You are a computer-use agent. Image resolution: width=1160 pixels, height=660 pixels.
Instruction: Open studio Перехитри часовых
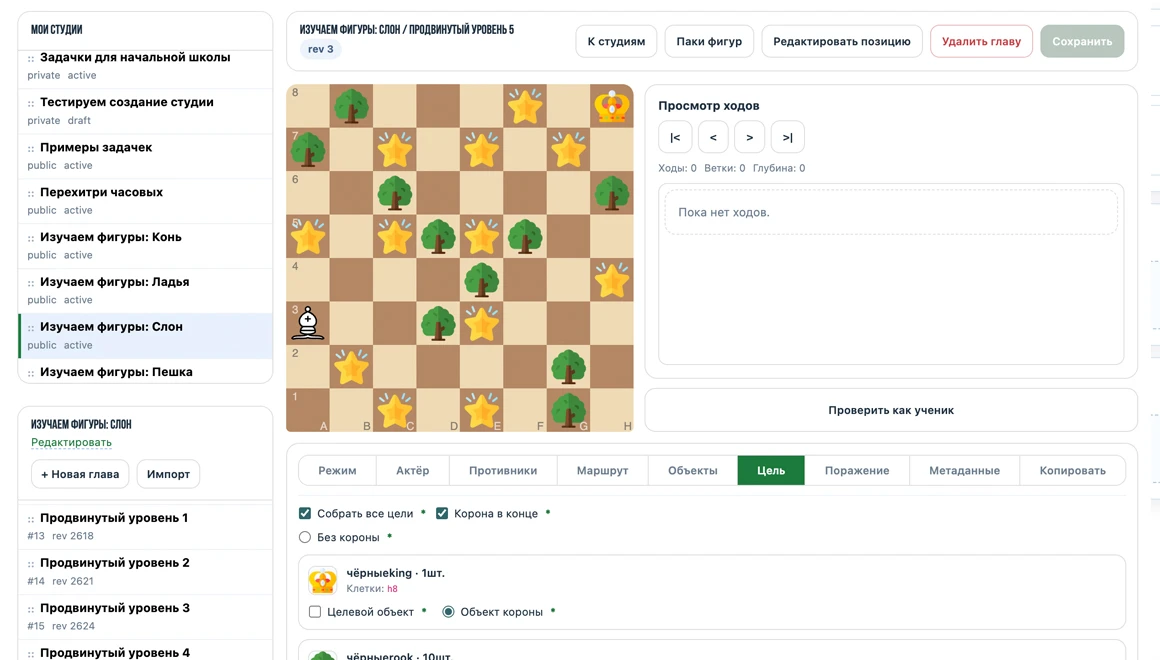(145, 201)
